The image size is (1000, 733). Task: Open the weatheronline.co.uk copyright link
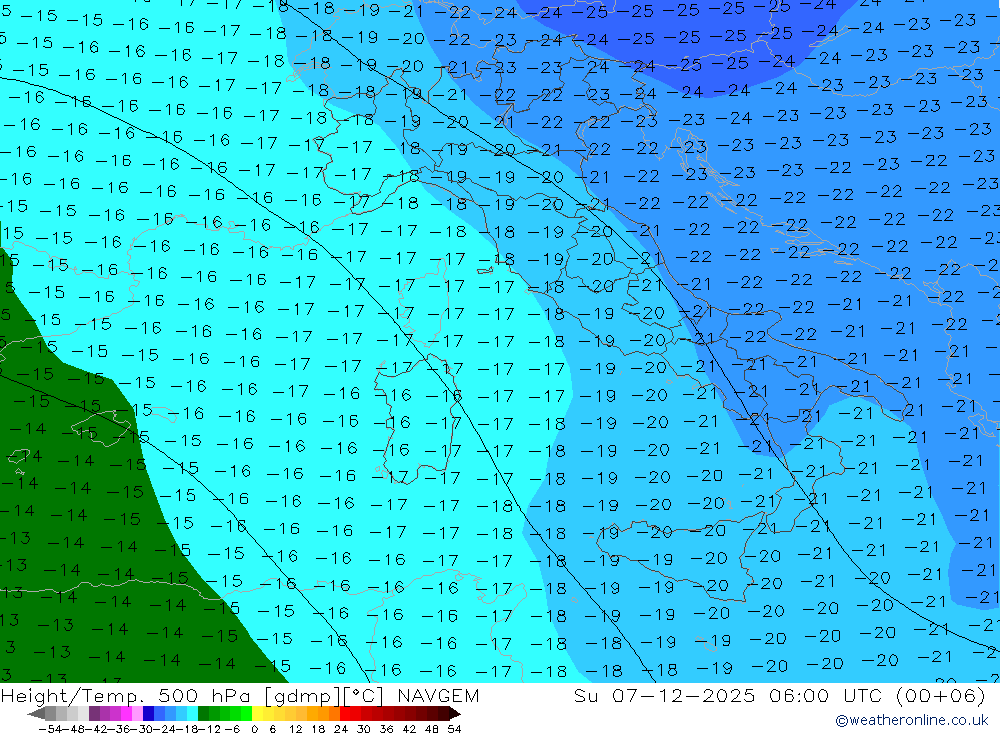[911, 720]
